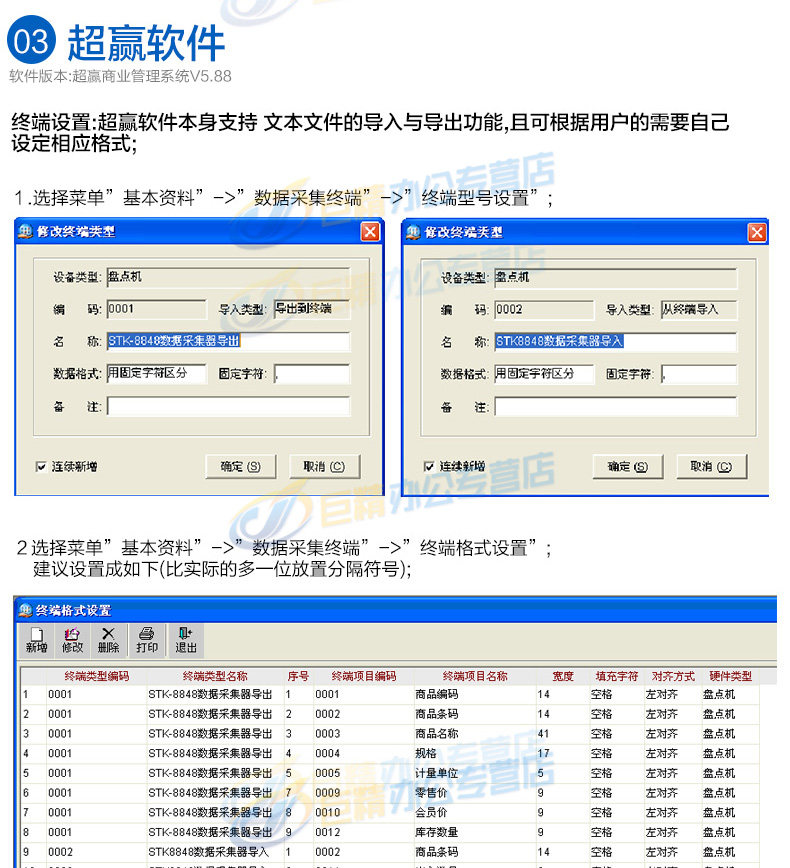Click the 退出 exit icon
Screen dimensions: 790x868
pos(186,640)
